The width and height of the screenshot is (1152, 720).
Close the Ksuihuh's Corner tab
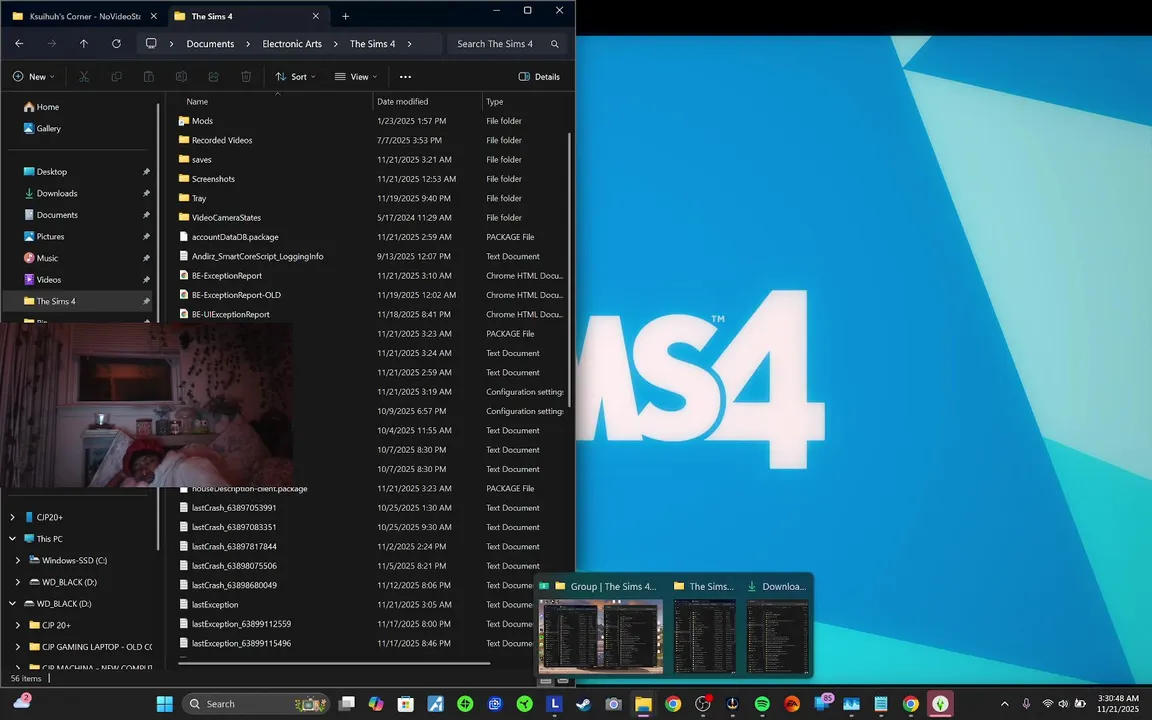tap(154, 16)
